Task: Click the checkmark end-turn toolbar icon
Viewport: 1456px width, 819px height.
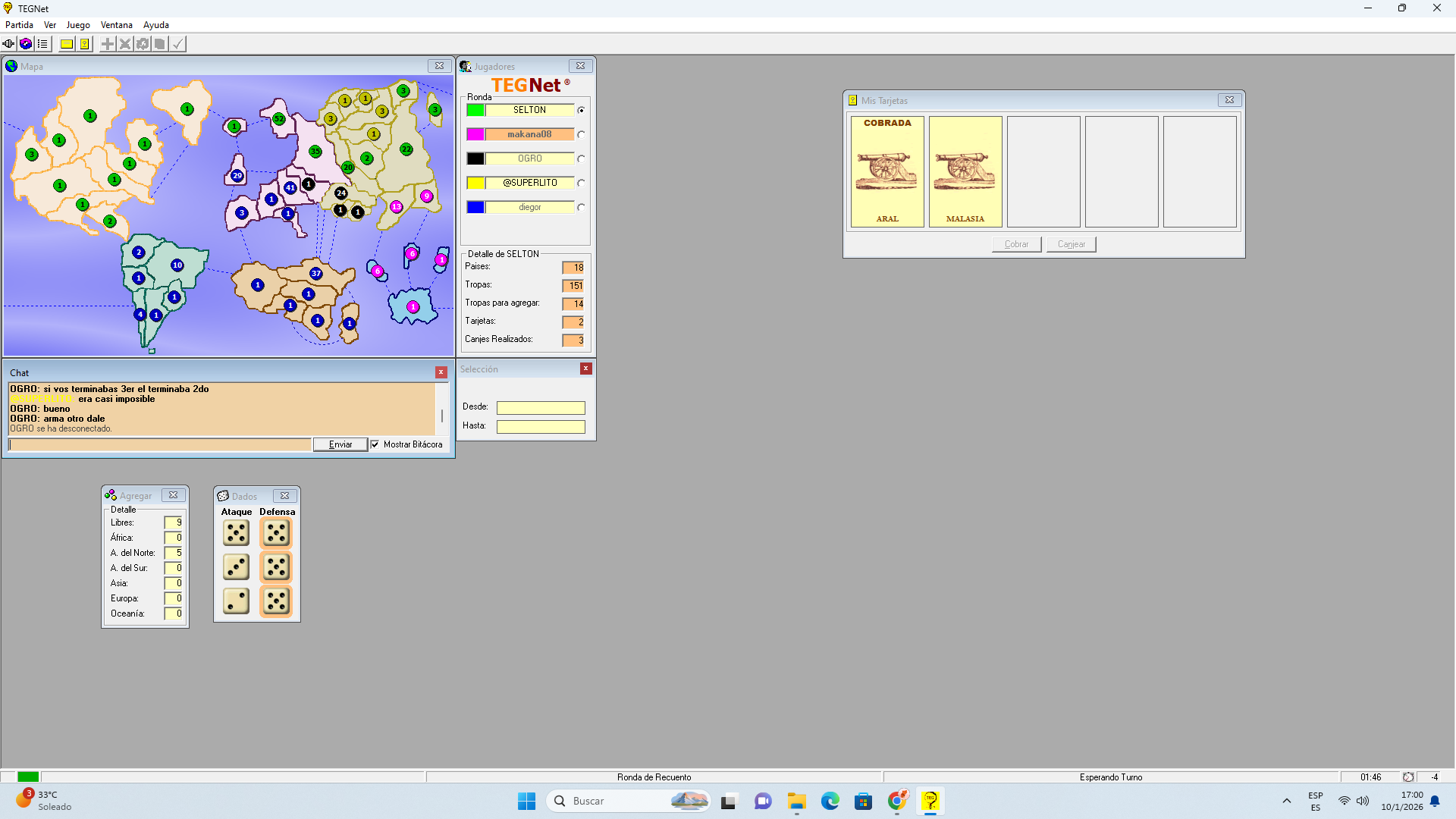Action: [177, 44]
